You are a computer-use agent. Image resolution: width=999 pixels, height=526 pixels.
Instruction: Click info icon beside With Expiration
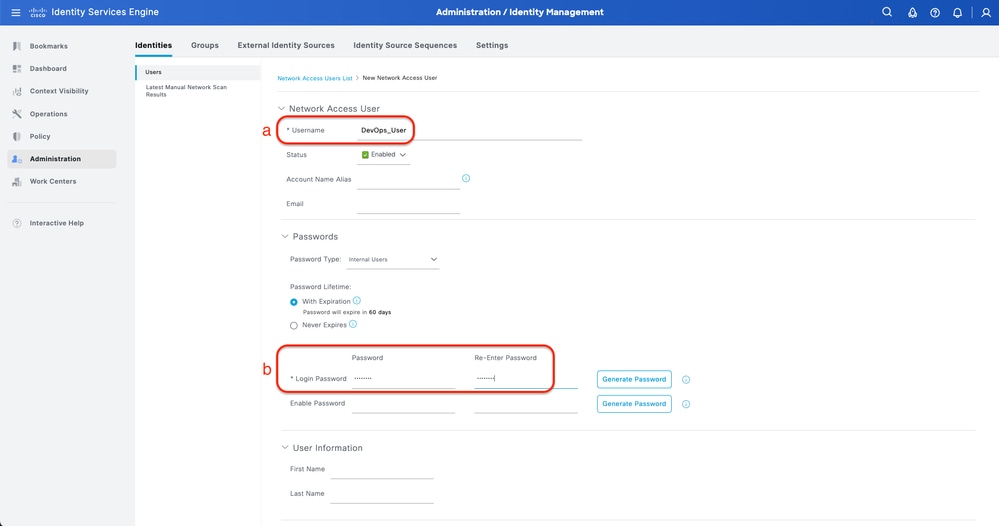click(357, 301)
